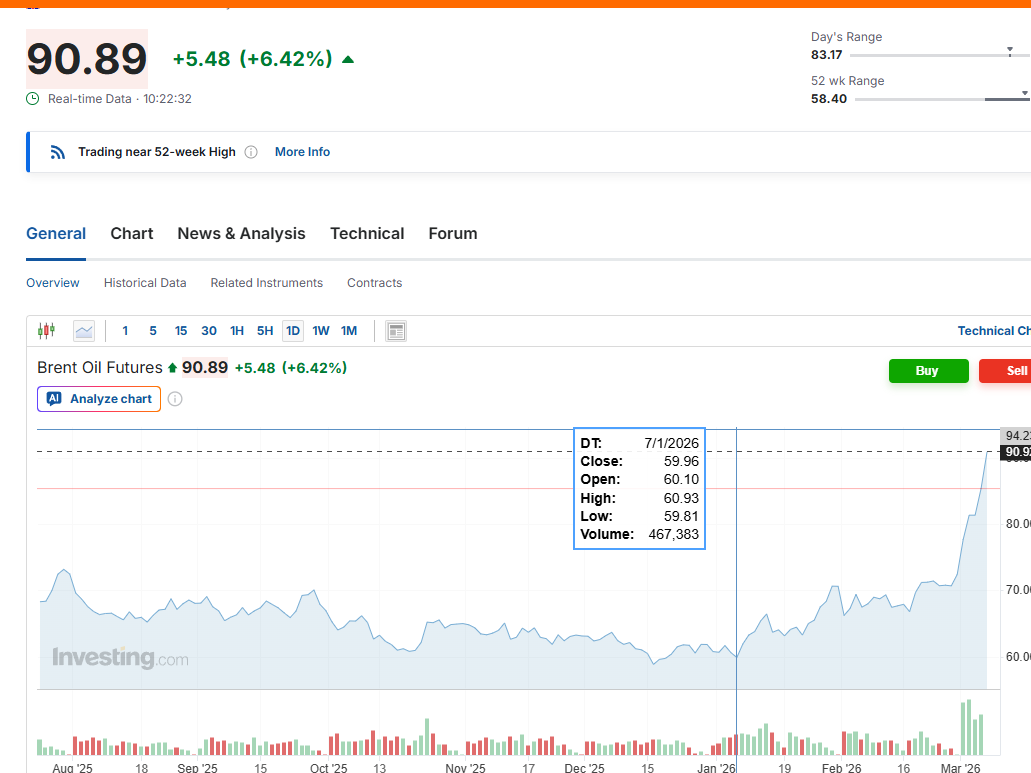This screenshot has width=1031, height=773.
Task: Open the News & Analysis tab
Action: [x=241, y=233]
